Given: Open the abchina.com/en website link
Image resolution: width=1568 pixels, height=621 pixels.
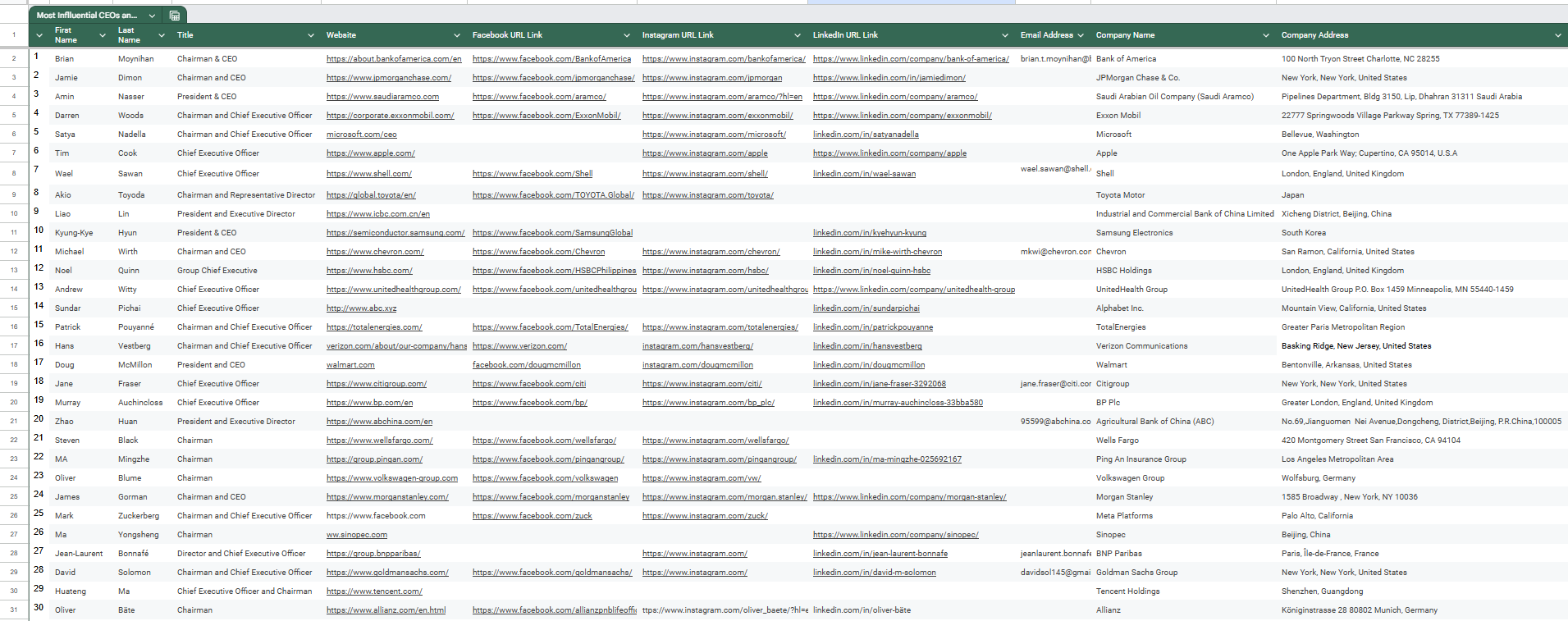Looking at the screenshot, I should (x=379, y=422).
